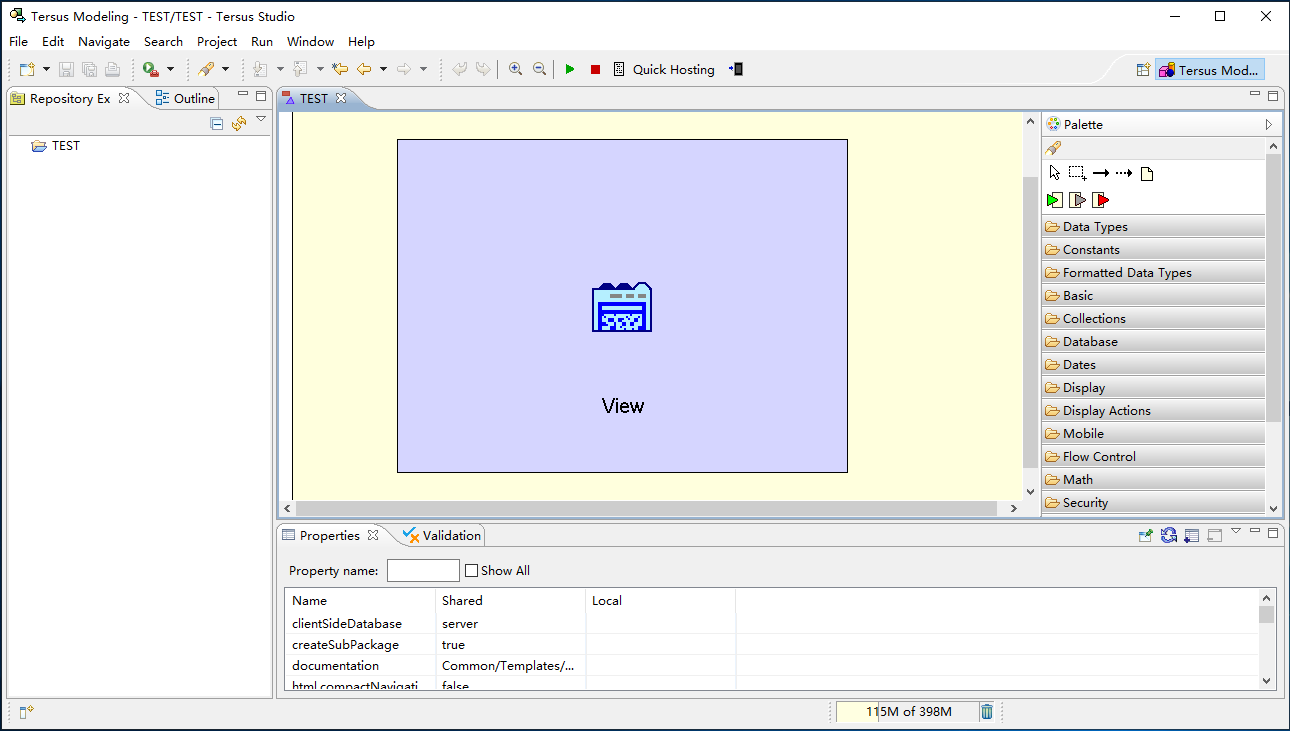
Task: Click the yellow Back navigation arrow
Action: point(364,69)
